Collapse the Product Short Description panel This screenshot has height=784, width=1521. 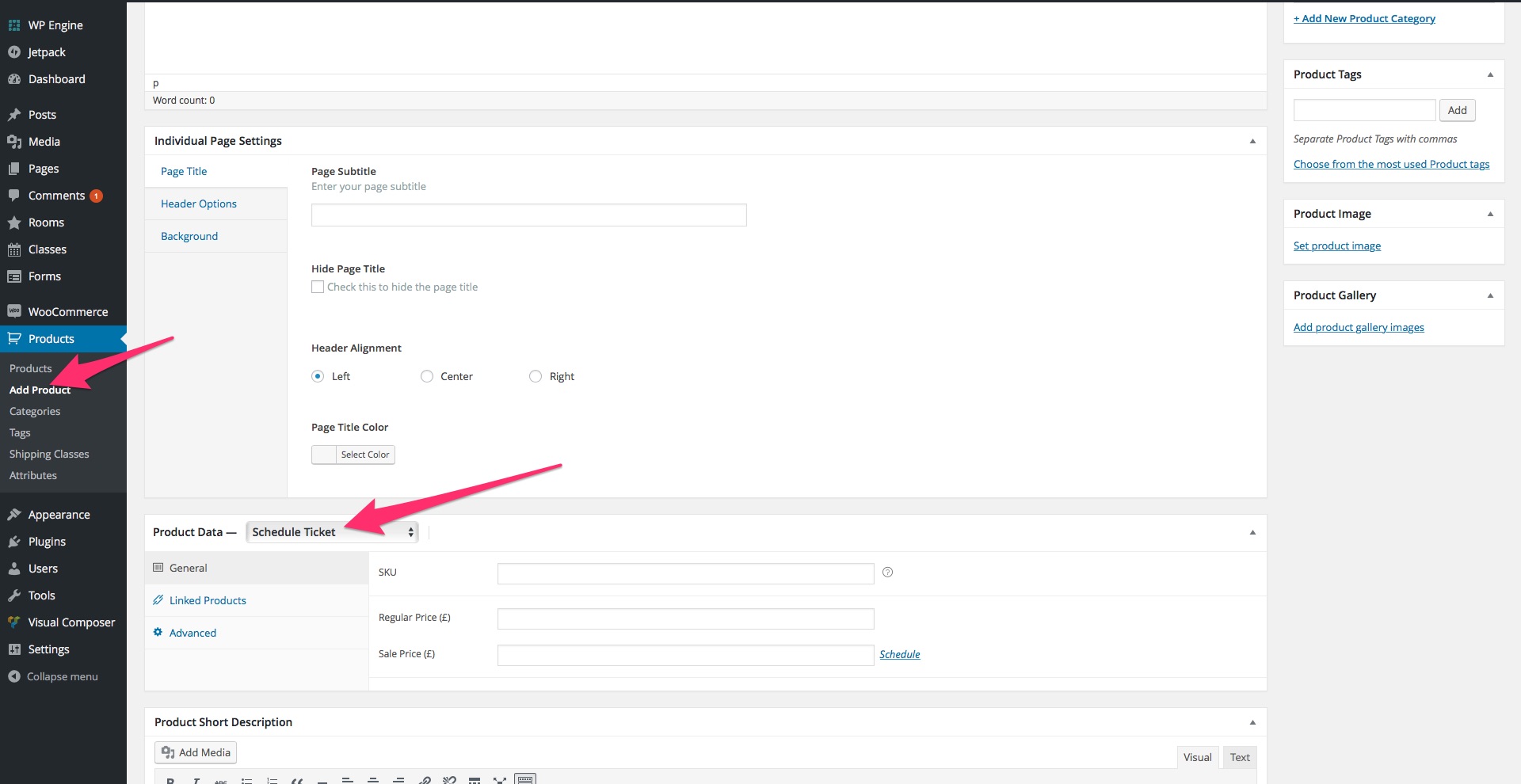click(1252, 722)
